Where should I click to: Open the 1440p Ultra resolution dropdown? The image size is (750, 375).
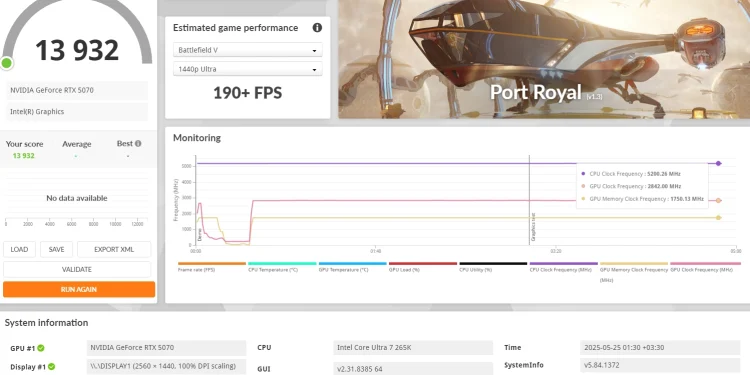coord(248,69)
